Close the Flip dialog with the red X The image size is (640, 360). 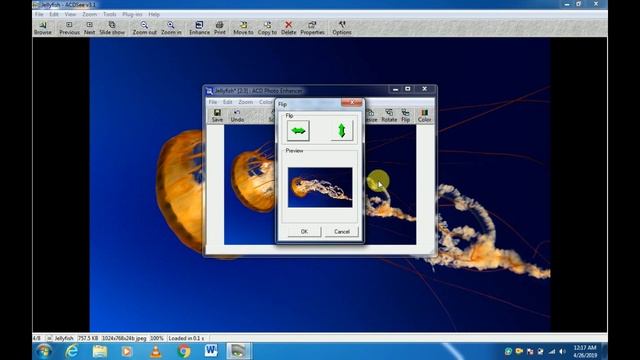point(351,102)
